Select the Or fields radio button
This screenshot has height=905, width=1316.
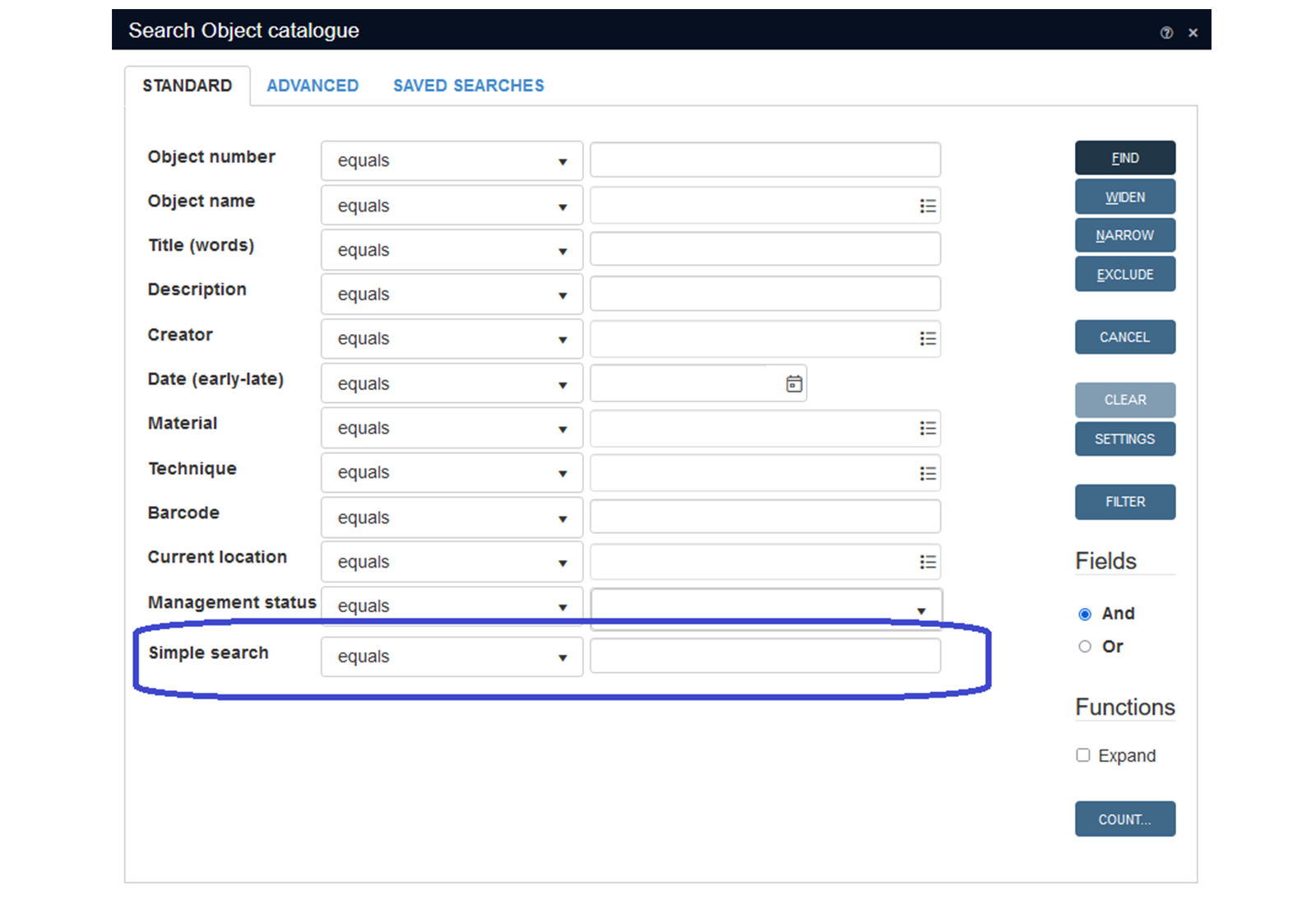[1085, 647]
